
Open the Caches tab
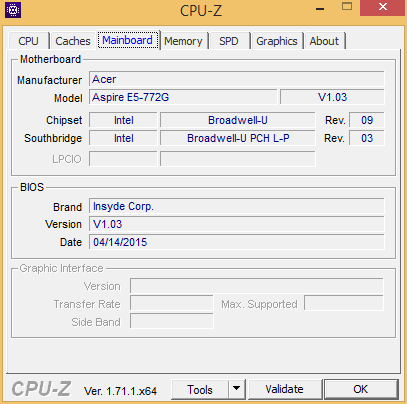tap(73, 41)
